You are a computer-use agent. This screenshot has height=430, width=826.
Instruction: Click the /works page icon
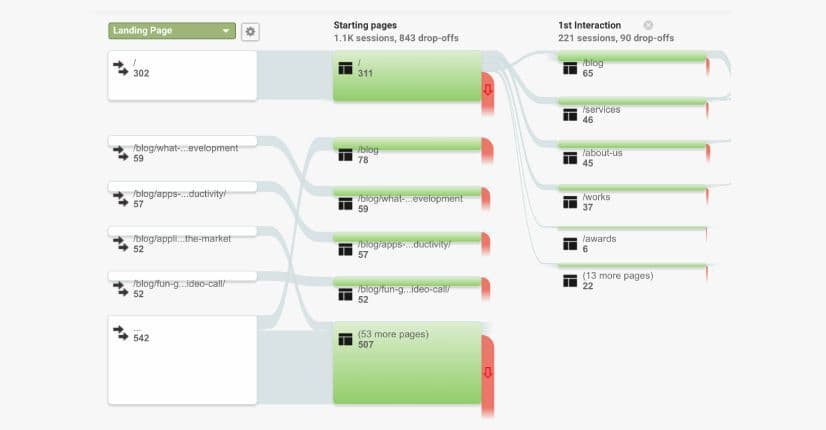570,203
